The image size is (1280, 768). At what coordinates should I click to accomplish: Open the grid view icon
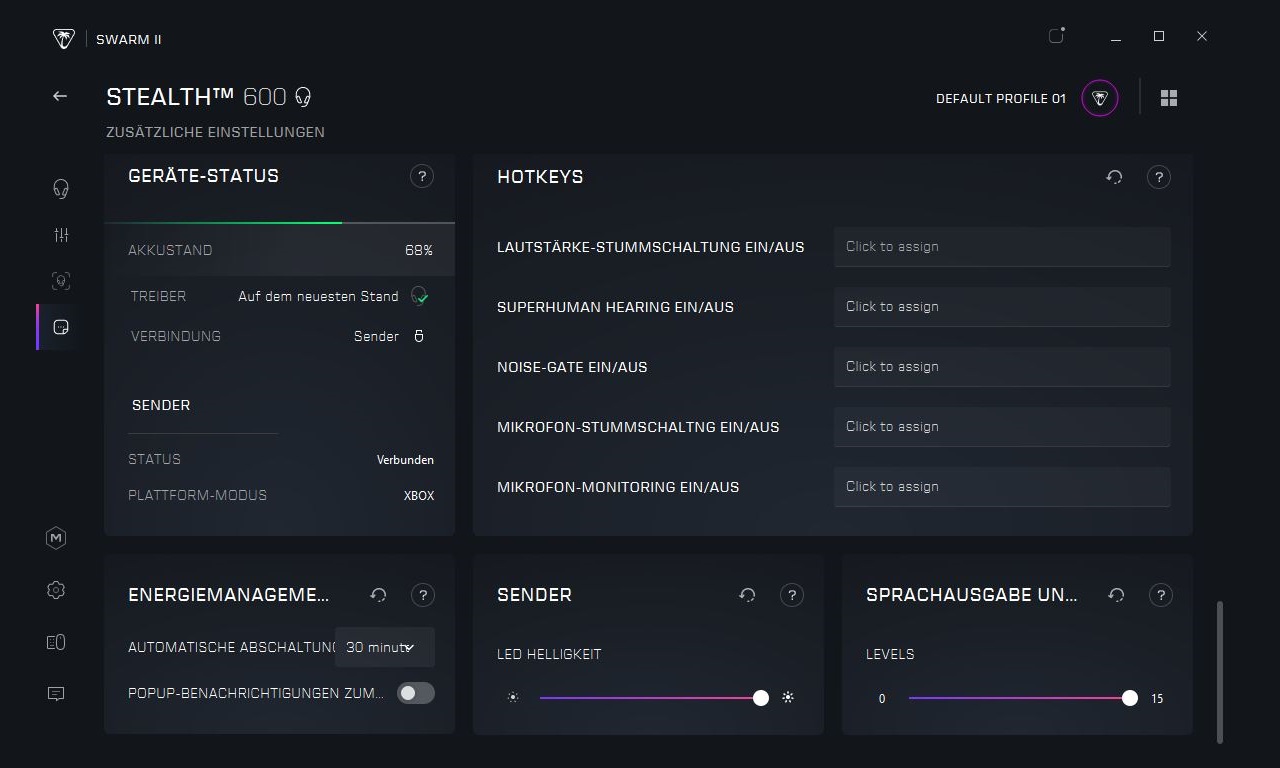click(1169, 98)
